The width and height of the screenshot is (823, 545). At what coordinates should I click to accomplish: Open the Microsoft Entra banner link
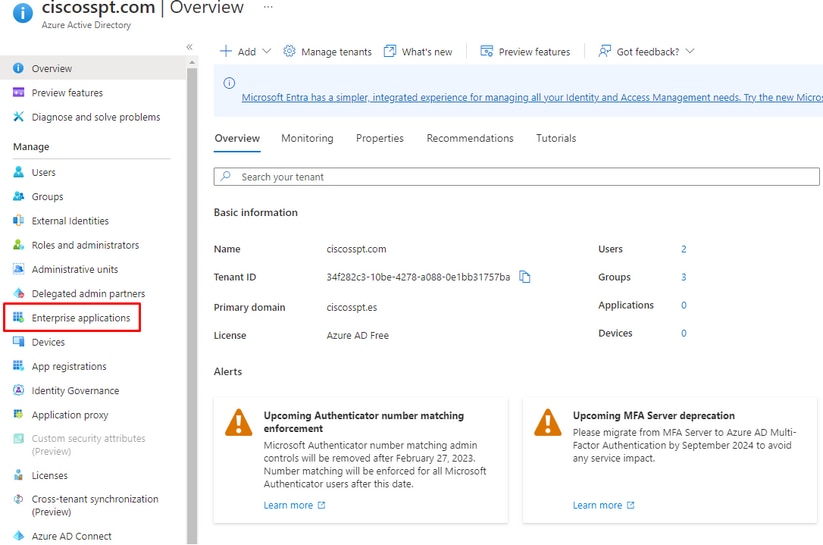click(532, 97)
